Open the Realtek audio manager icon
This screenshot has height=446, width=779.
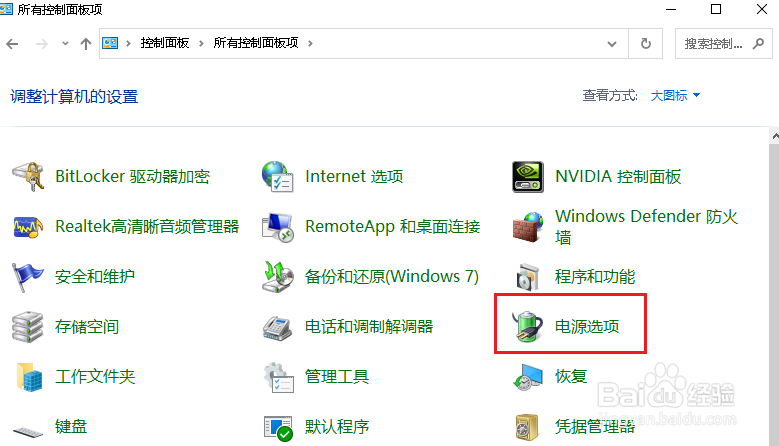[28, 226]
